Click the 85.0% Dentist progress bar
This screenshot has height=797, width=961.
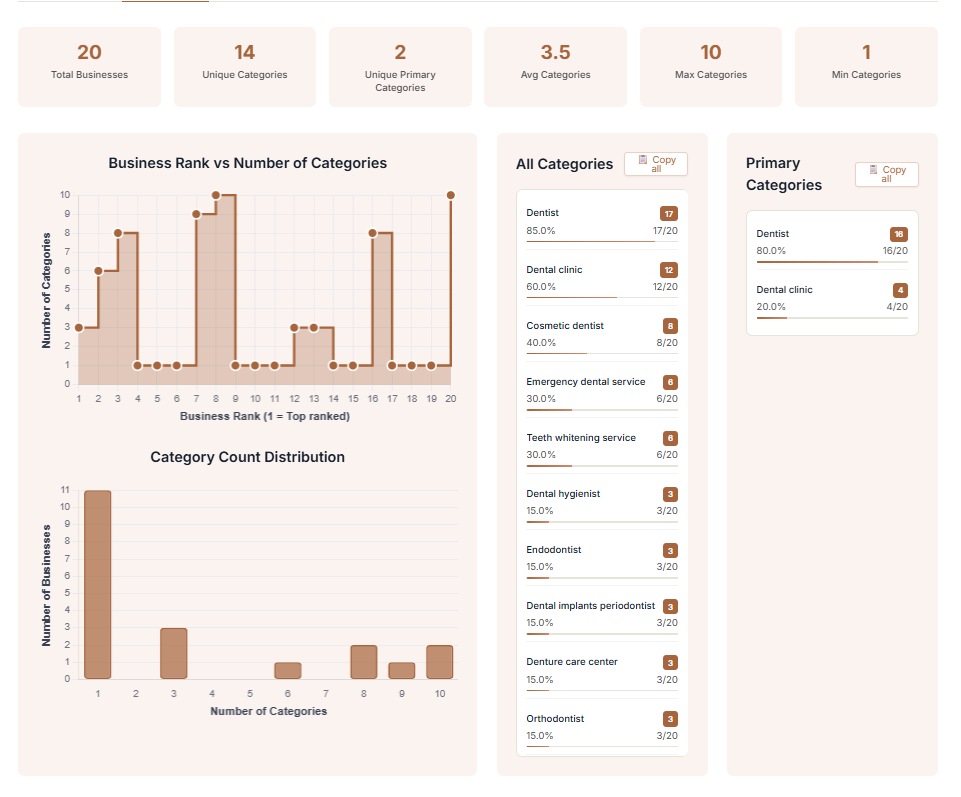(602, 242)
